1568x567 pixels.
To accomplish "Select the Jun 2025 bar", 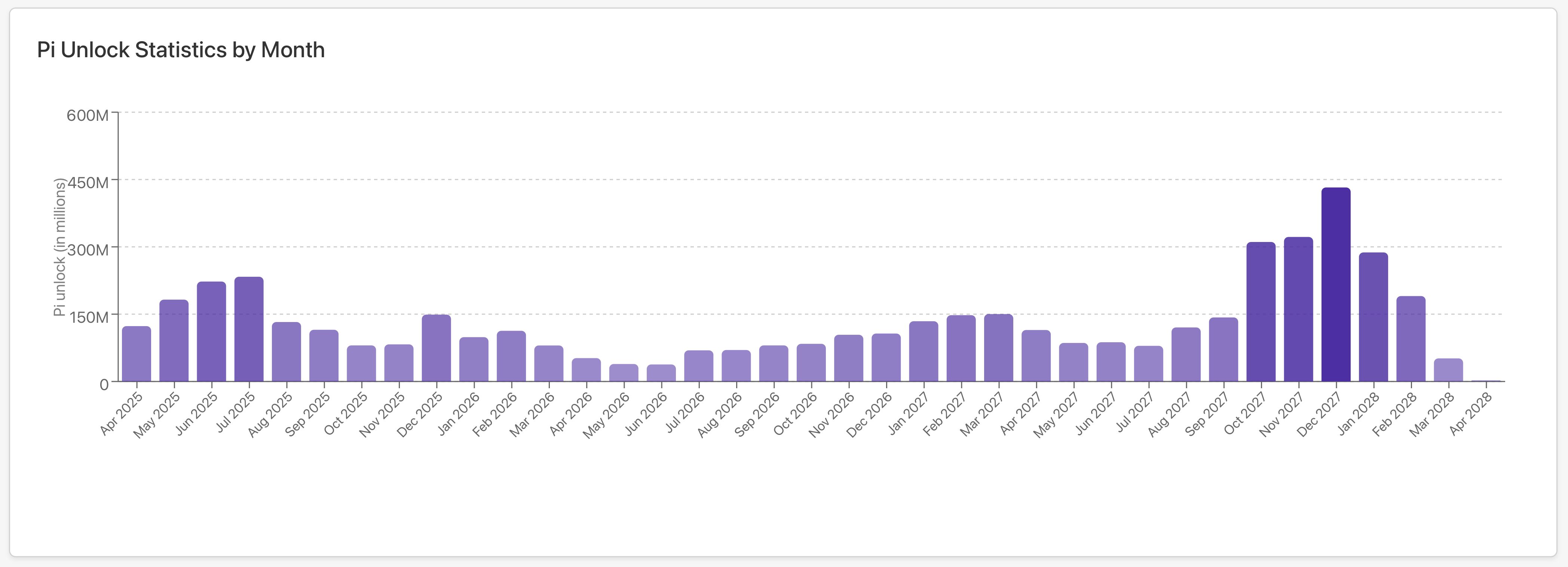I will 211,332.
